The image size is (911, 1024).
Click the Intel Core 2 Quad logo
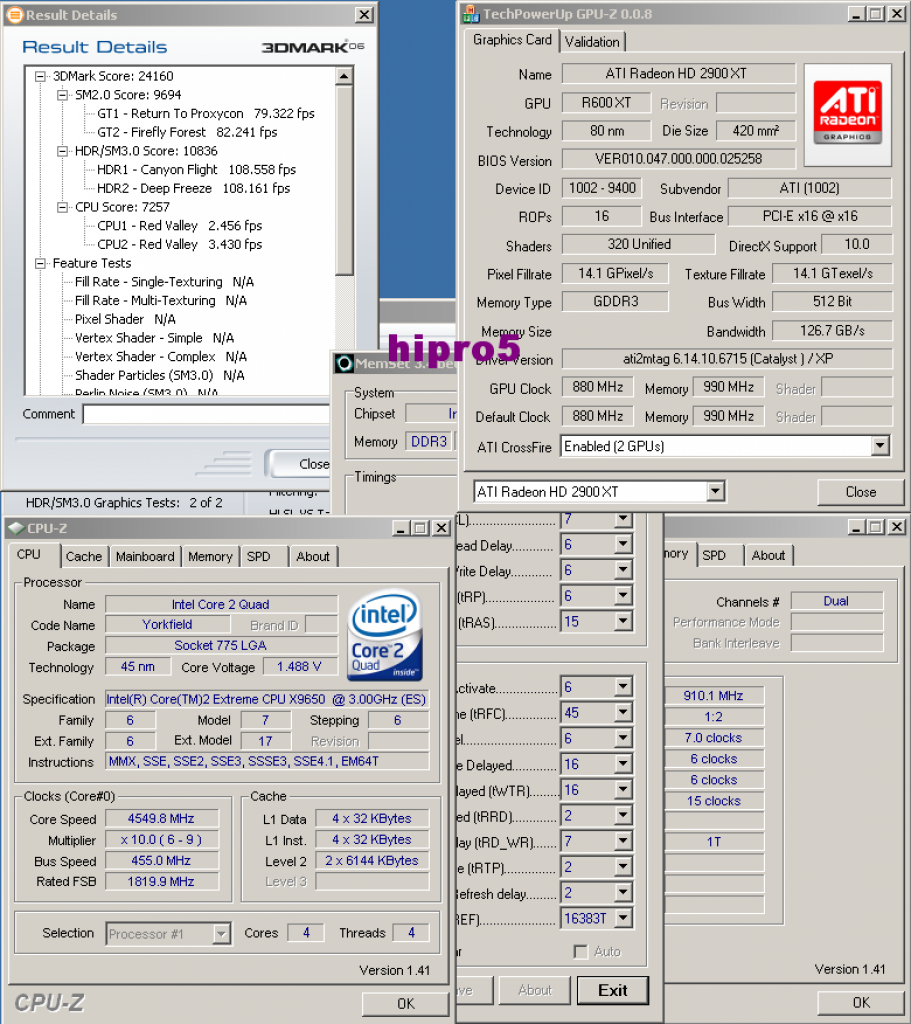(x=385, y=636)
